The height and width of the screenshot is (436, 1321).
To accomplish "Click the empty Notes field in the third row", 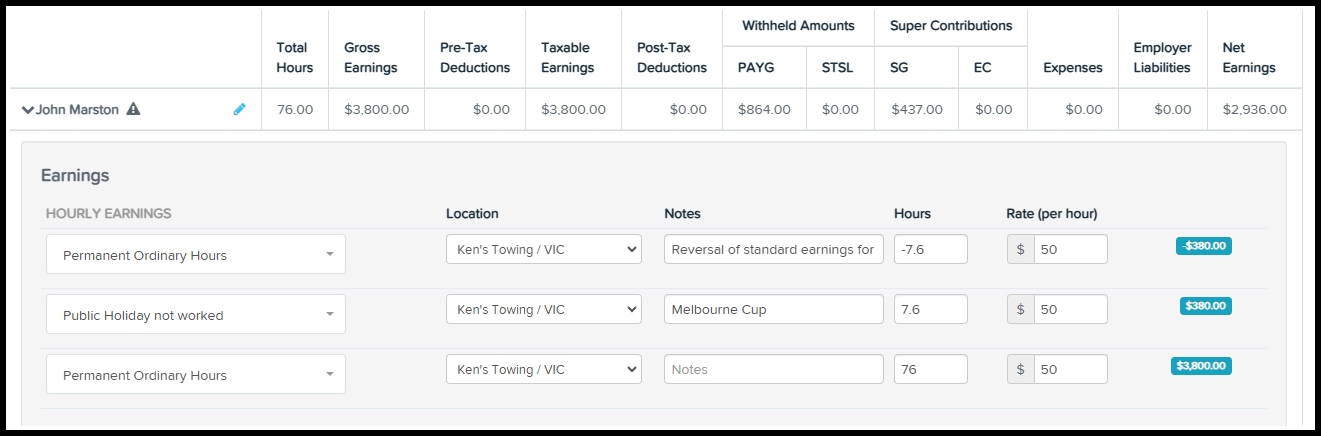I will [x=773, y=369].
